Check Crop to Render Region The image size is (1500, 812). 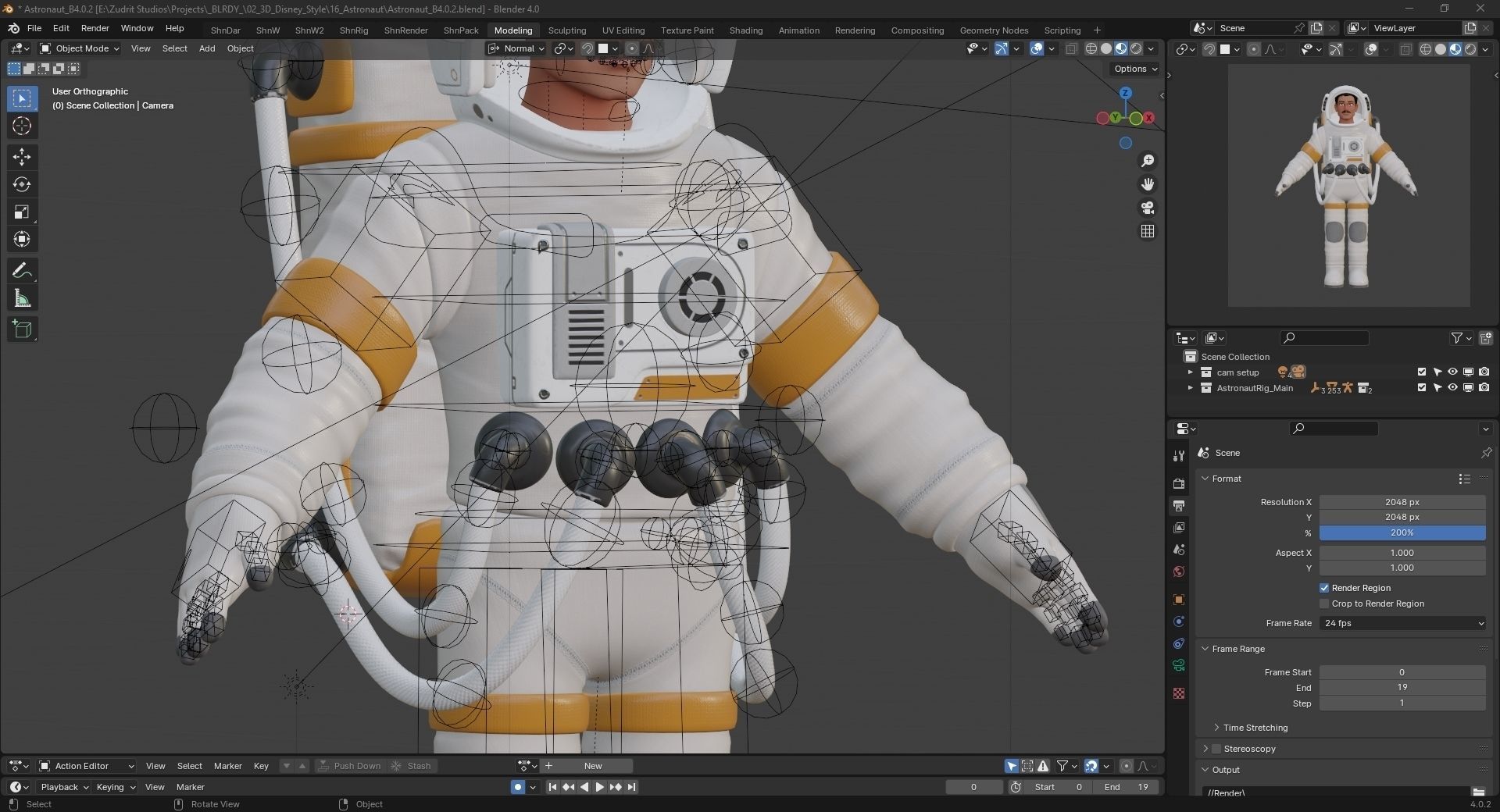[1324, 604]
